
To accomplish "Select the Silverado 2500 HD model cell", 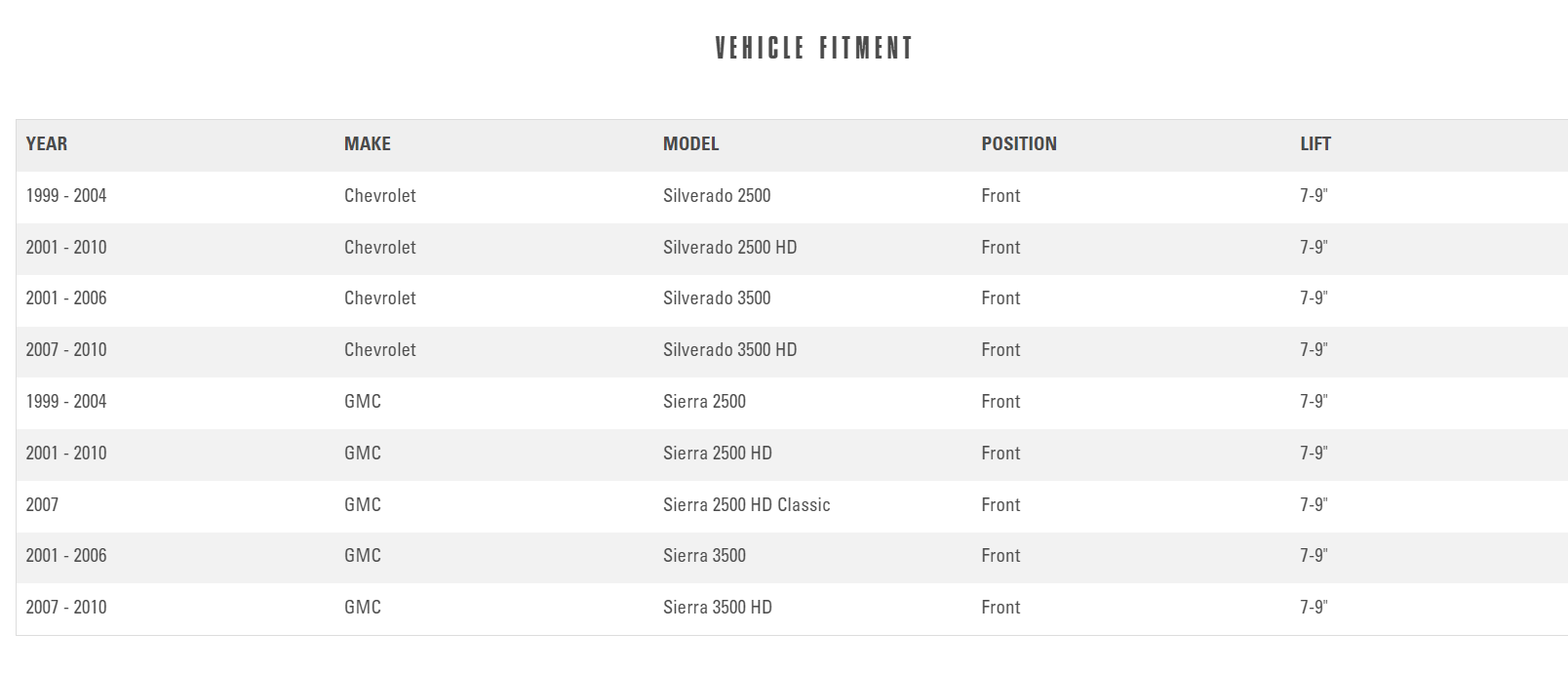I will (729, 248).
